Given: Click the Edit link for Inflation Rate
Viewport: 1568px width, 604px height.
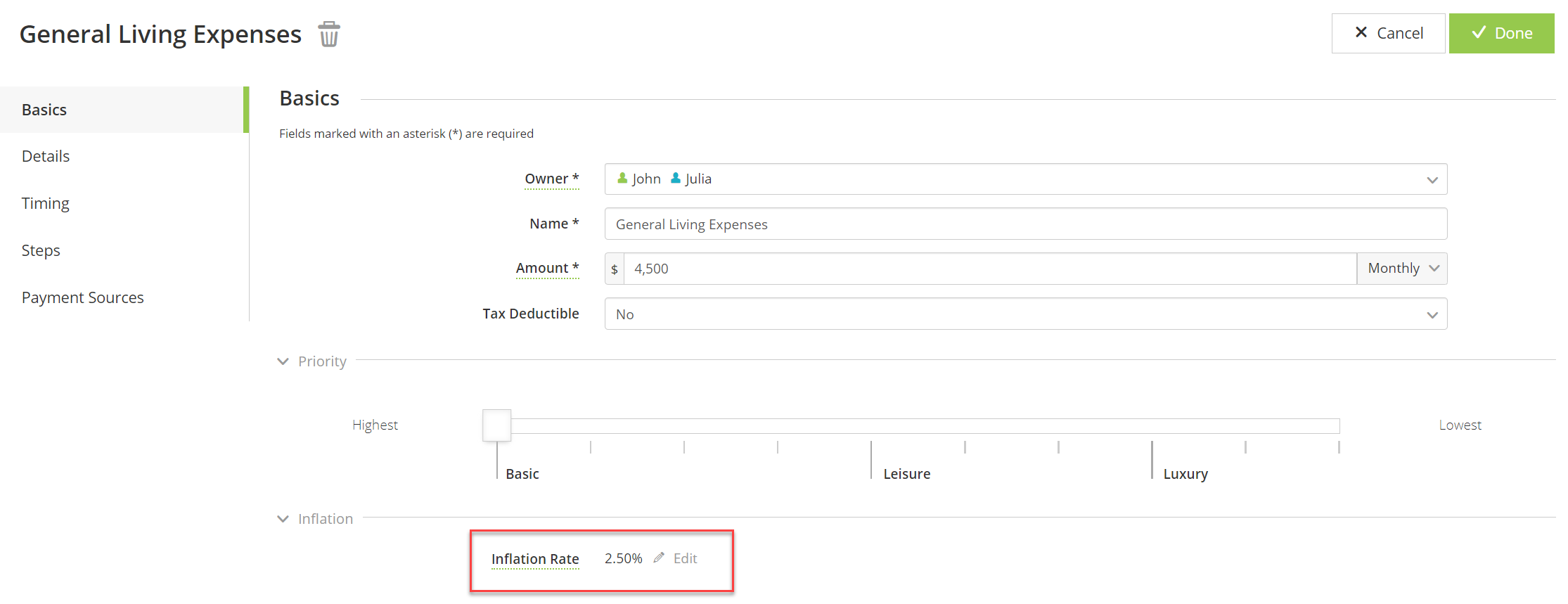Looking at the screenshot, I should [x=685, y=558].
